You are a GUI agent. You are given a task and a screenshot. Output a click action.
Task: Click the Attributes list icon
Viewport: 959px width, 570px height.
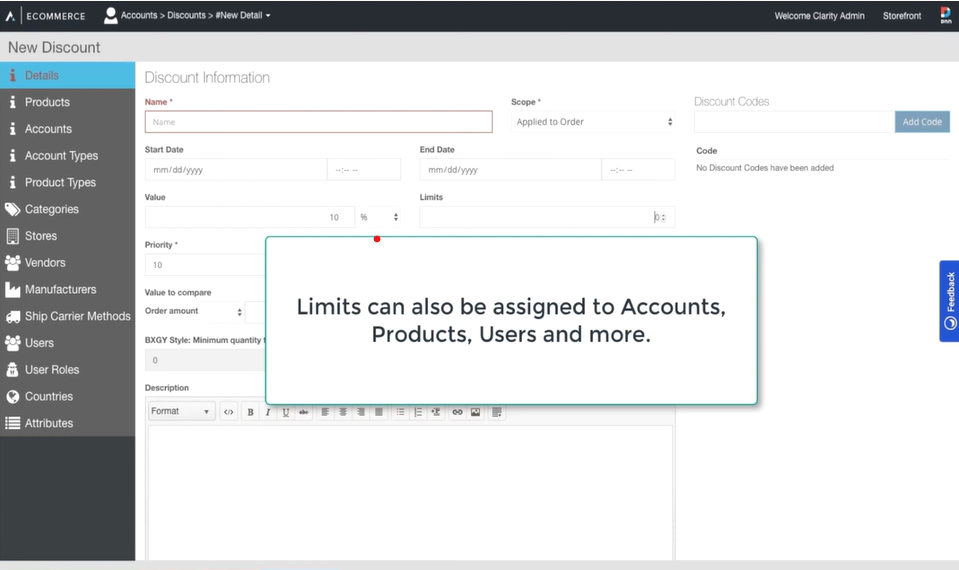[x=12, y=423]
